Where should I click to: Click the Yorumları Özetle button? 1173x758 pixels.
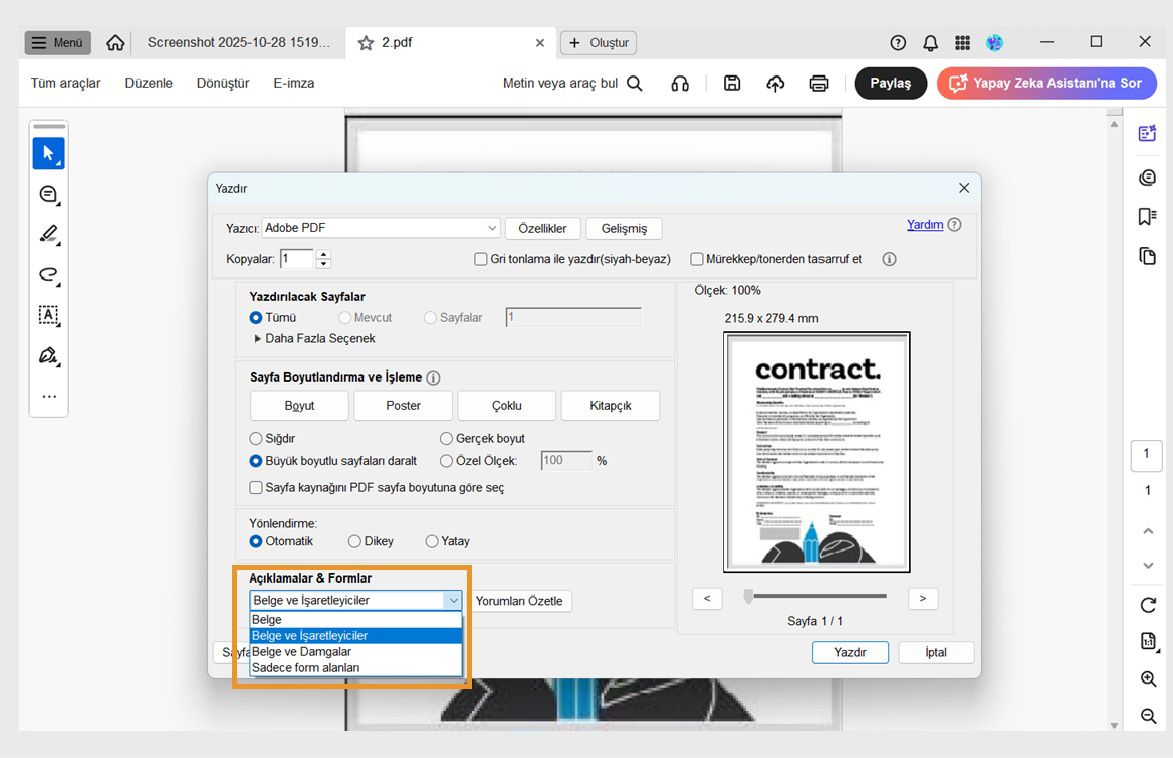click(519, 601)
